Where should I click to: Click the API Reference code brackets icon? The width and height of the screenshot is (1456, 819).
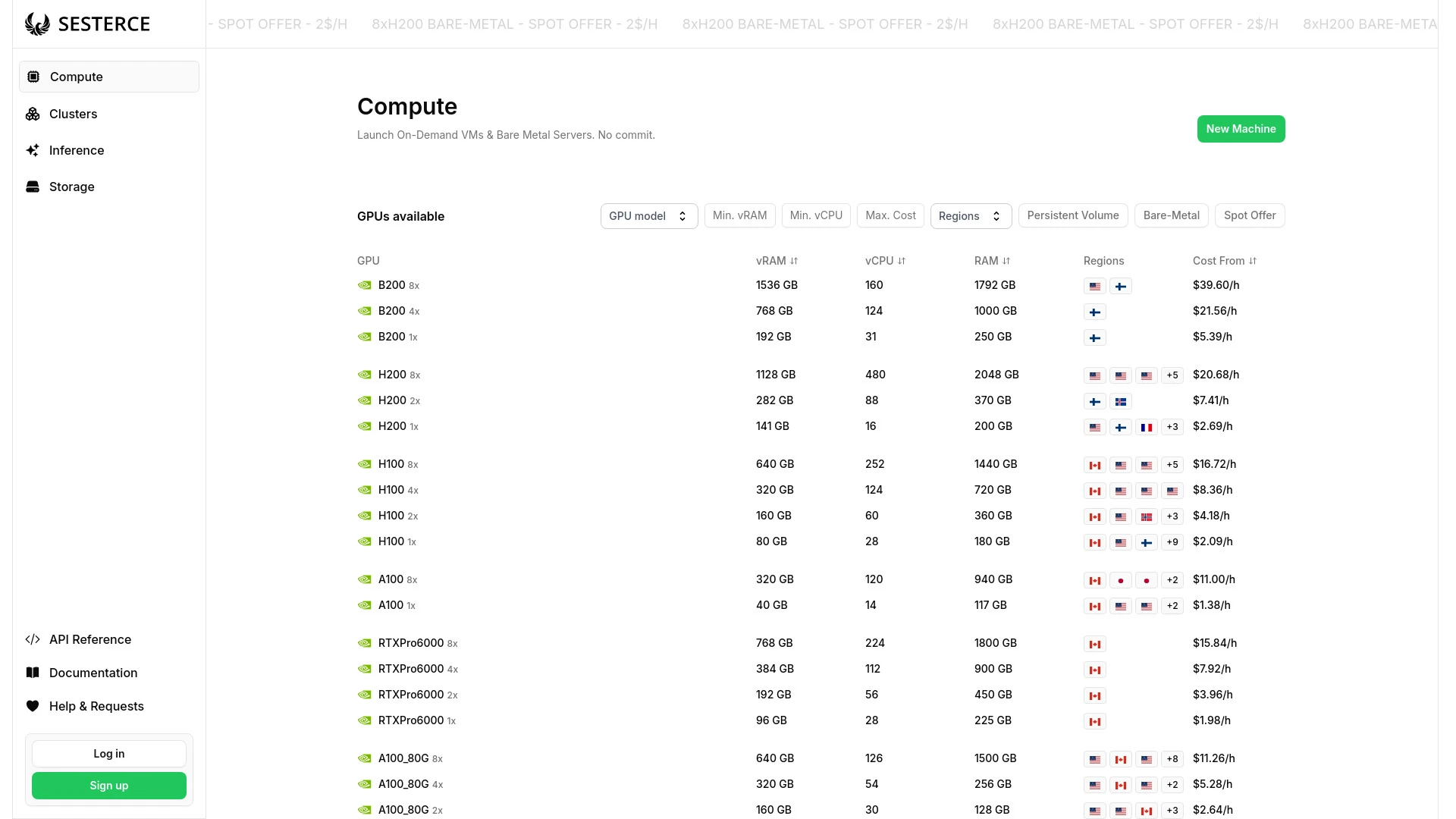coord(33,639)
